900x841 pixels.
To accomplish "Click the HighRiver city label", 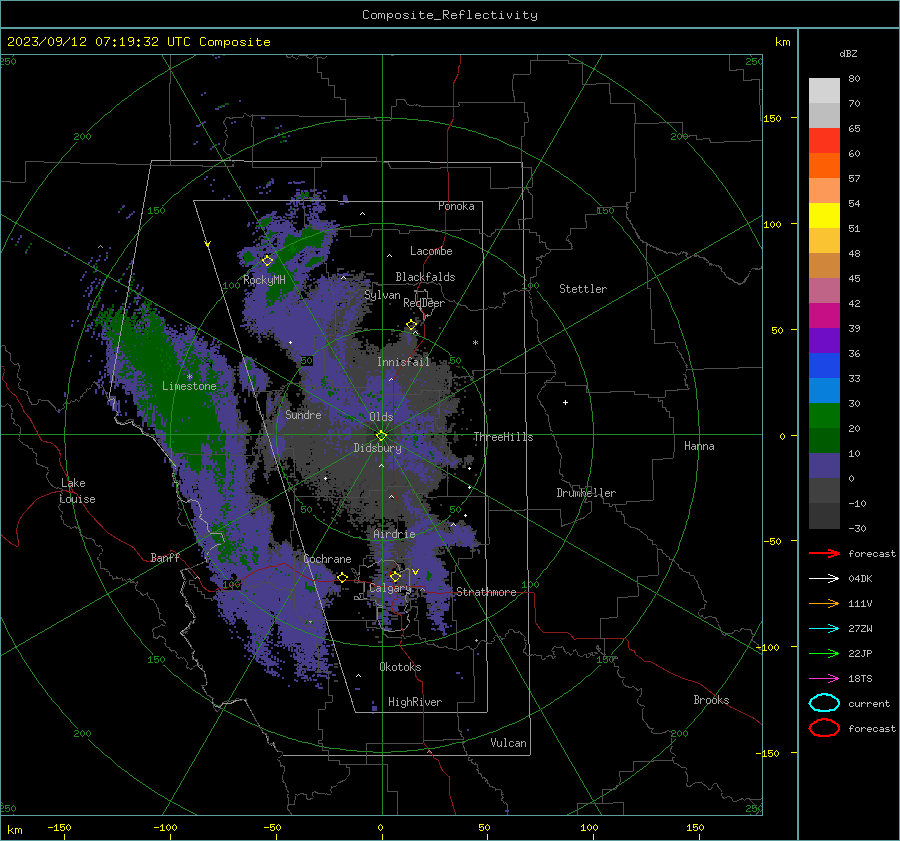I will tap(415, 702).
